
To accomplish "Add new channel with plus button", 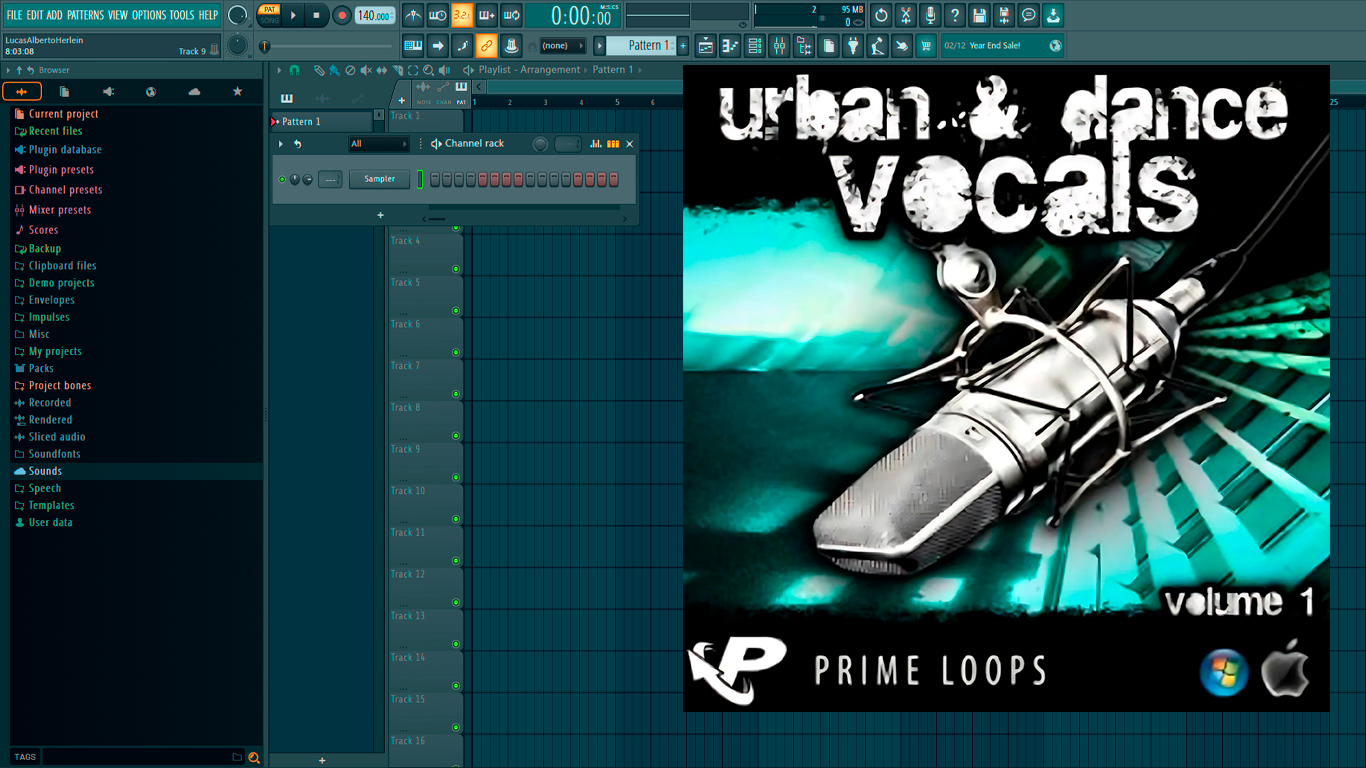I will coord(380,215).
